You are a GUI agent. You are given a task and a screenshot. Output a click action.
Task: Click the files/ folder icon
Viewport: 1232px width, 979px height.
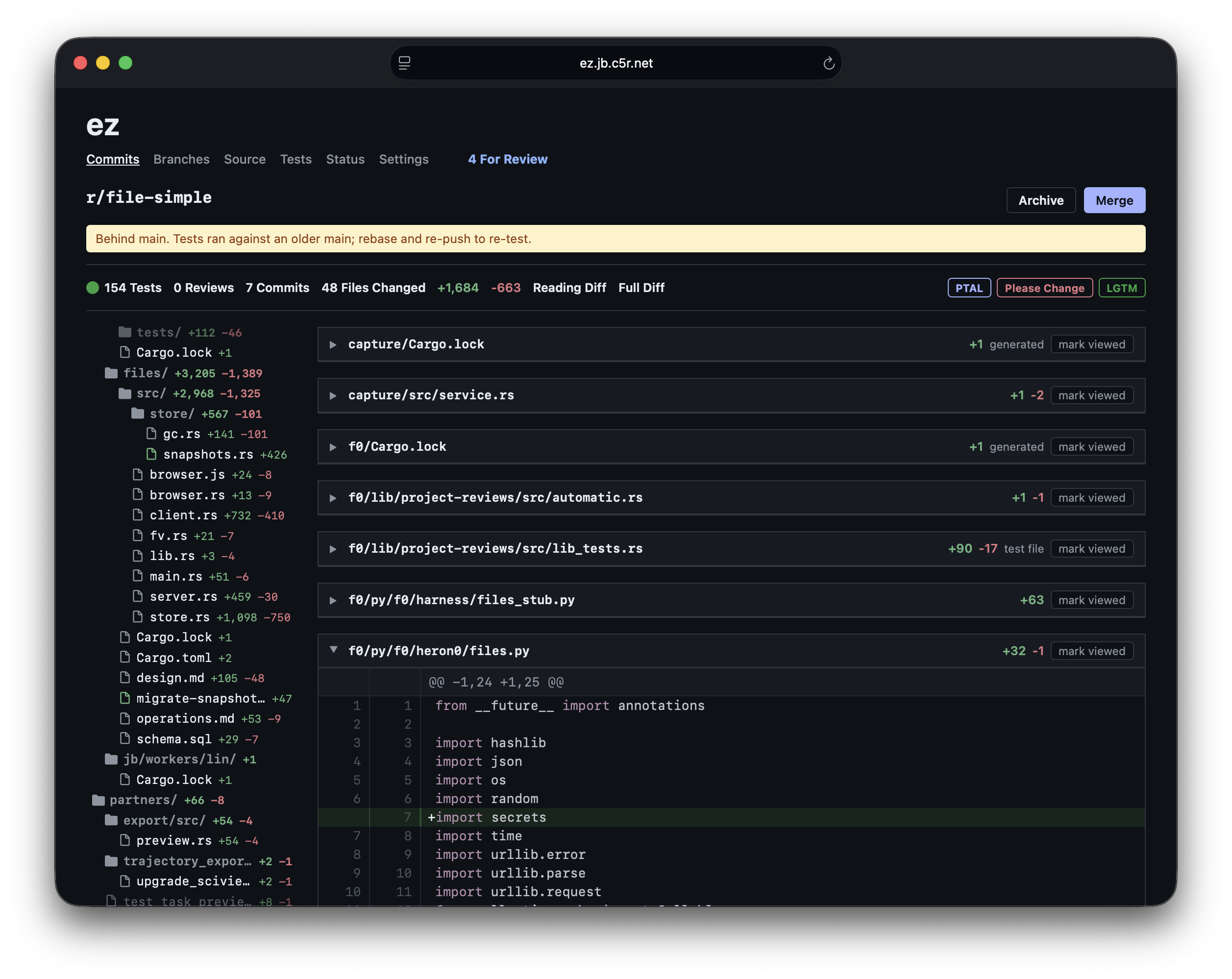111,372
